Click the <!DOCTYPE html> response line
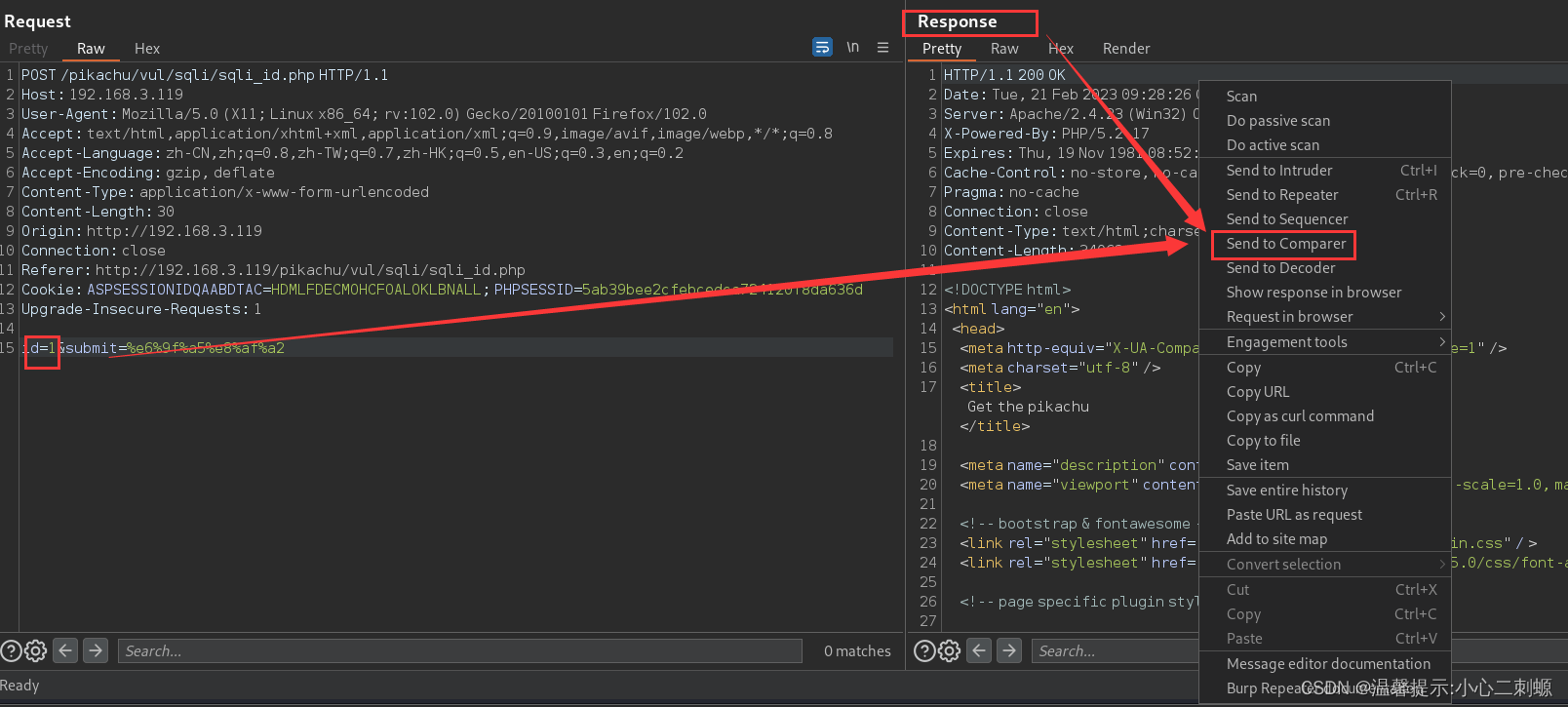Screen dimensions: 1568x707 [x=1007, y=290]
